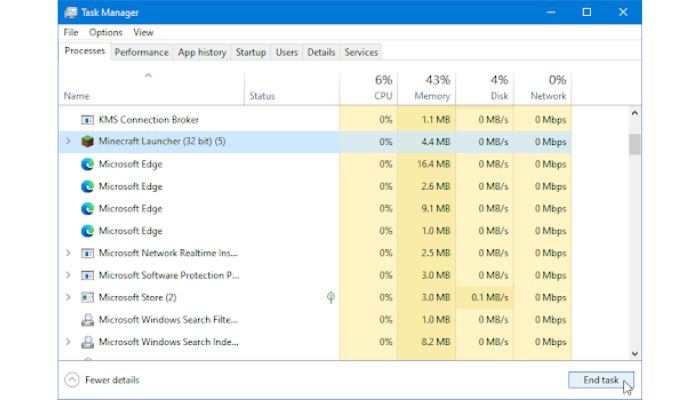700x400 pixels.
Task: Click the 9.1 MB memory value
Action: click(x=436, y=208)
